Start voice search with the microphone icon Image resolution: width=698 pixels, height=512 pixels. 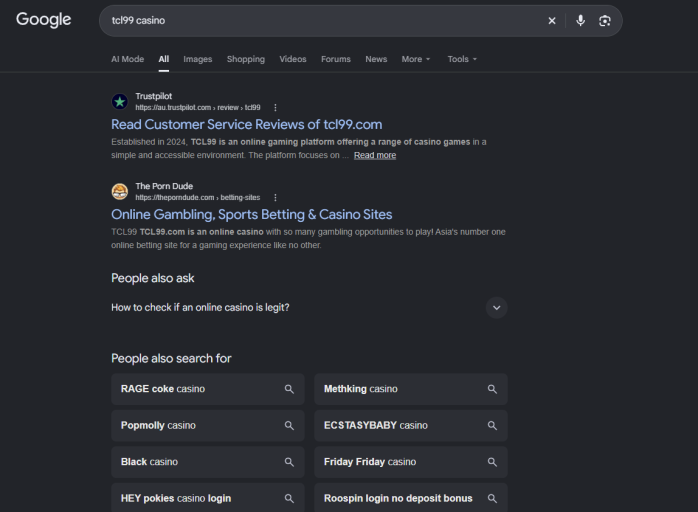click(580, 20)
